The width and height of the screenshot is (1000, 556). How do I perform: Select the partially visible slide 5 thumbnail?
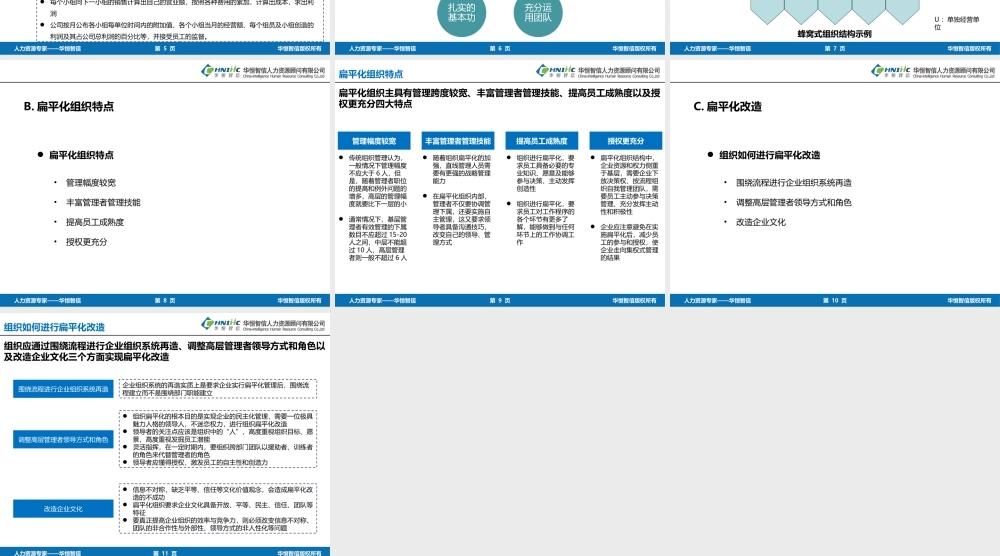tap(165, 27)
